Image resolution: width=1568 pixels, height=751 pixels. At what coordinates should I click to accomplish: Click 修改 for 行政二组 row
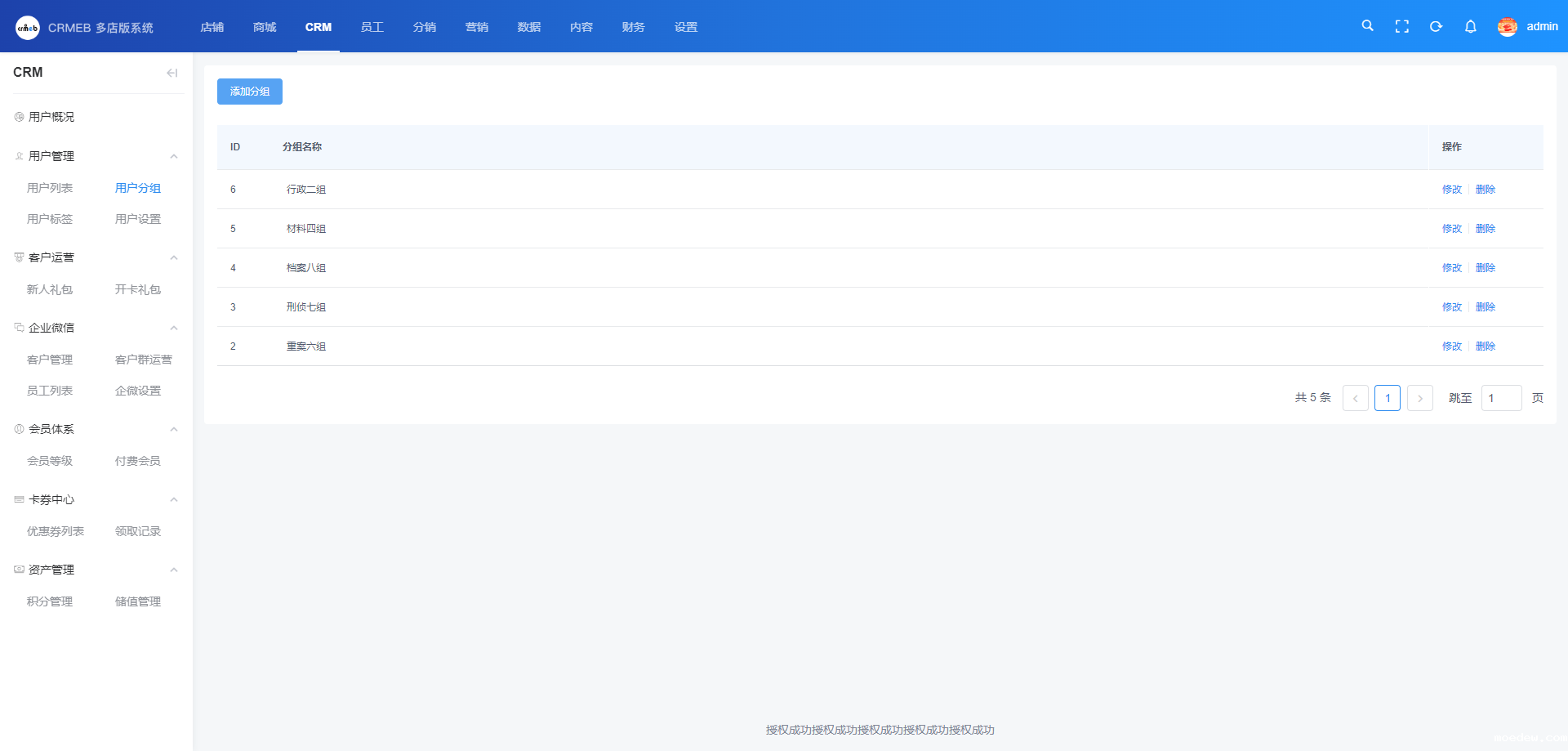(1451, 190)
